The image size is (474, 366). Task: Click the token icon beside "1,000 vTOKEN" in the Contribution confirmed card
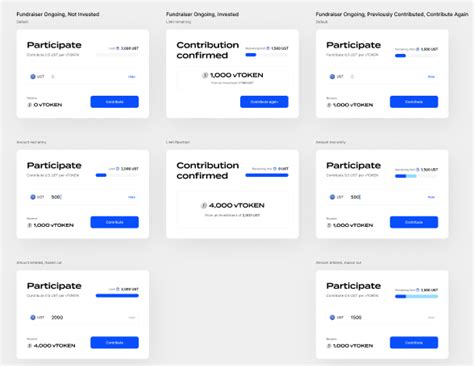click(205, 75)
